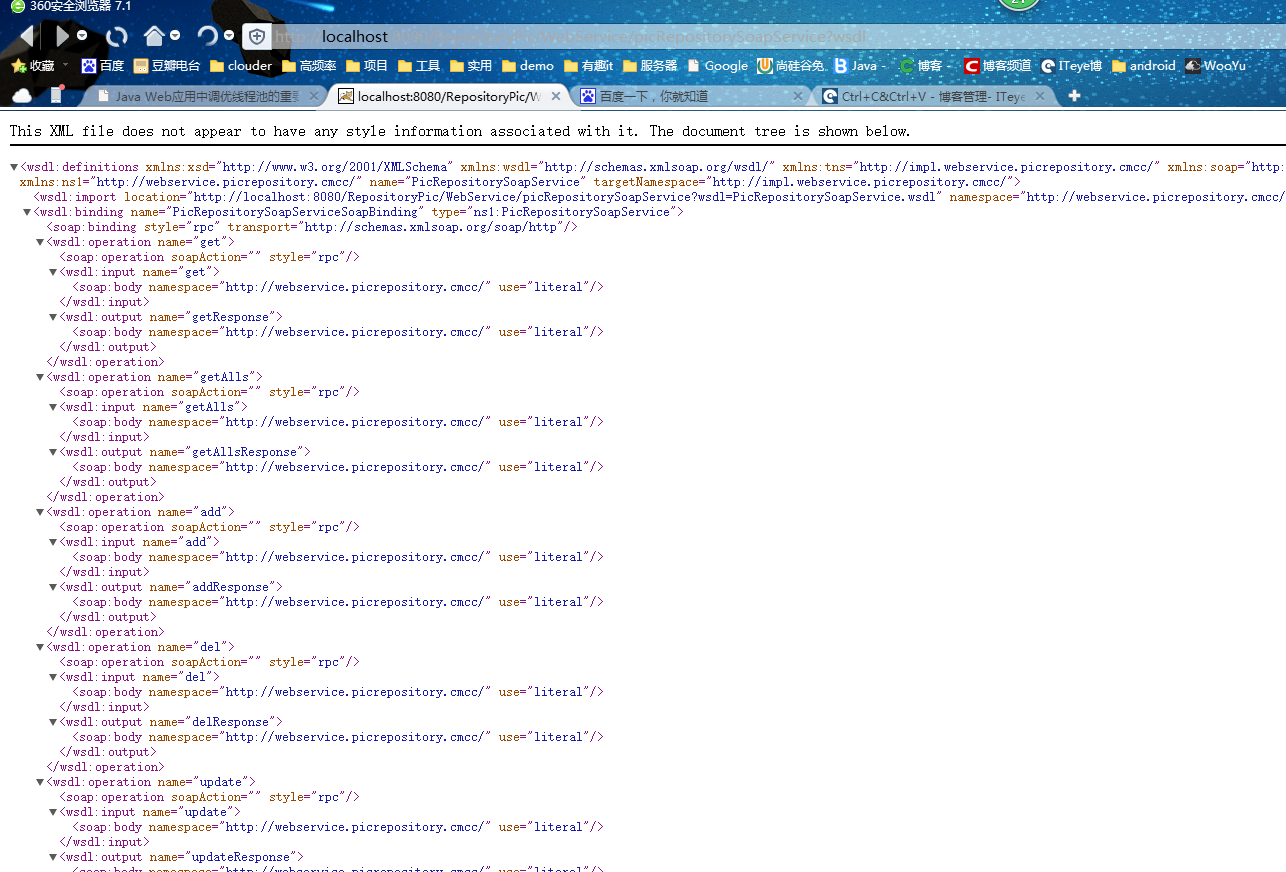
Task: Collapse the wsdl:input name="getAlls" node
Action: [53, 407]
